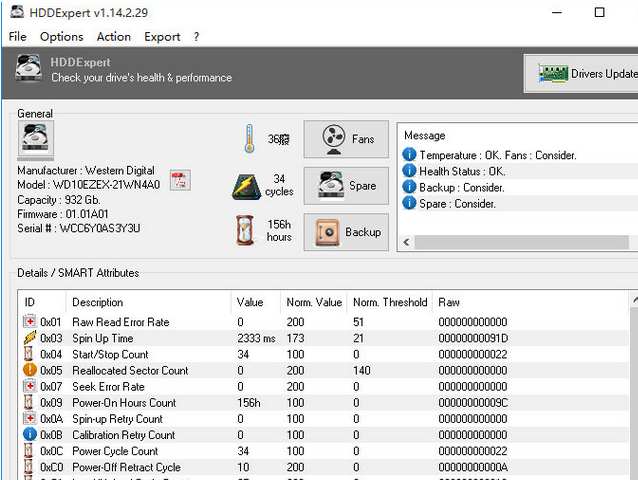The width and height of the screenshot is (638, 480).
Task: Click the info icon next to Health Status
Action: tap(409, 171)
